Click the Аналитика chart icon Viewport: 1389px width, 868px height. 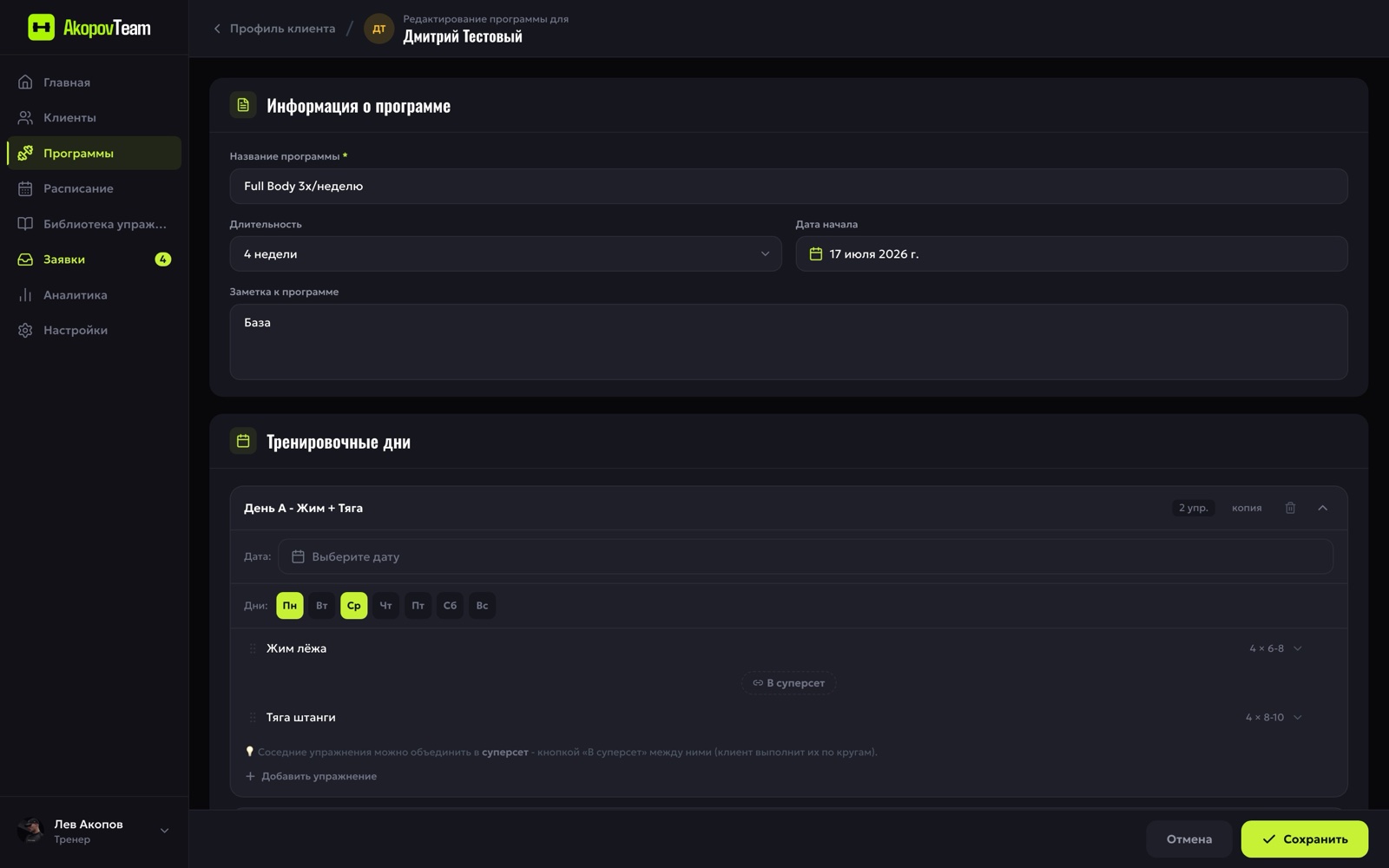[25, 295]
